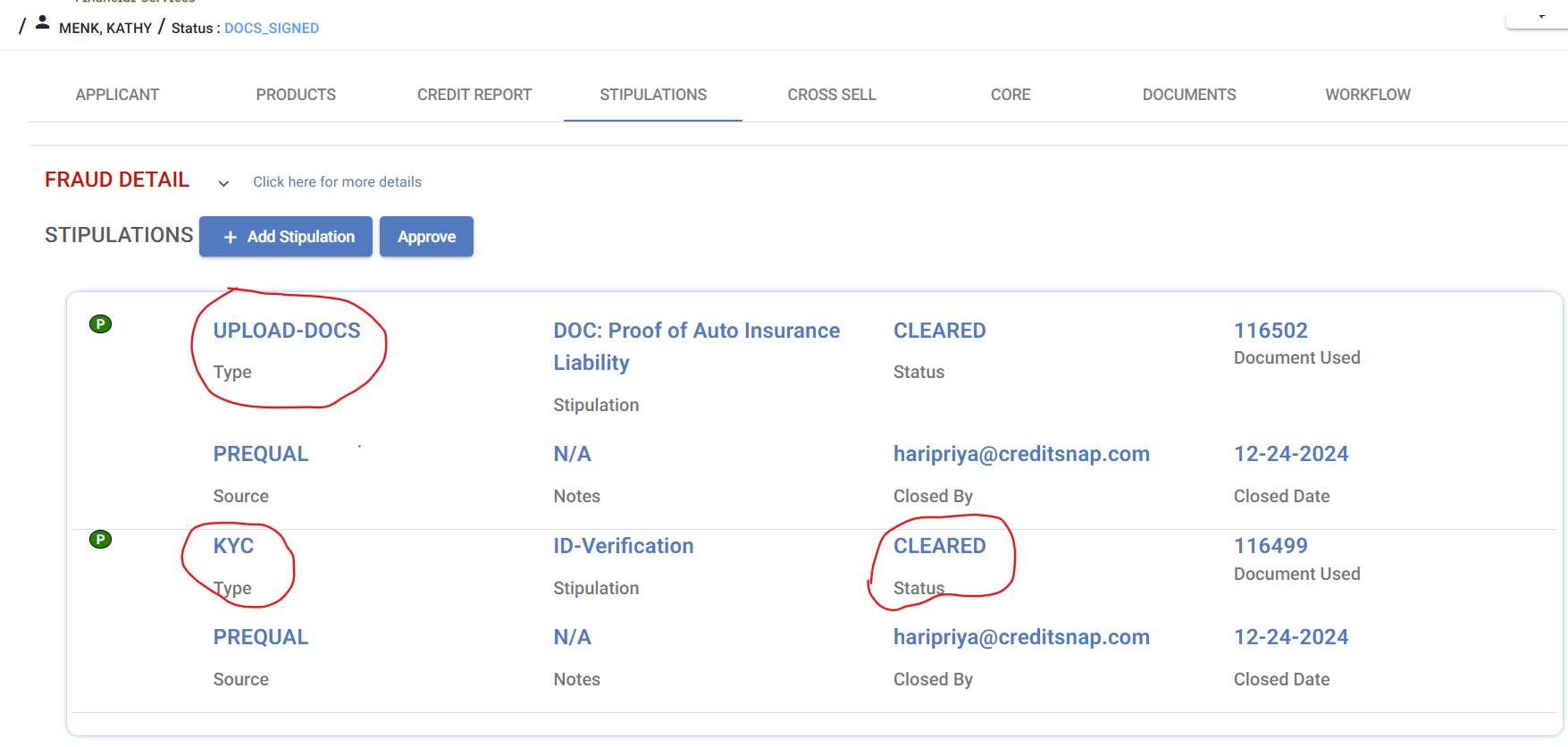
Task: Click the ID-Verification stipulation text
Action: click(x=624, y=546)
